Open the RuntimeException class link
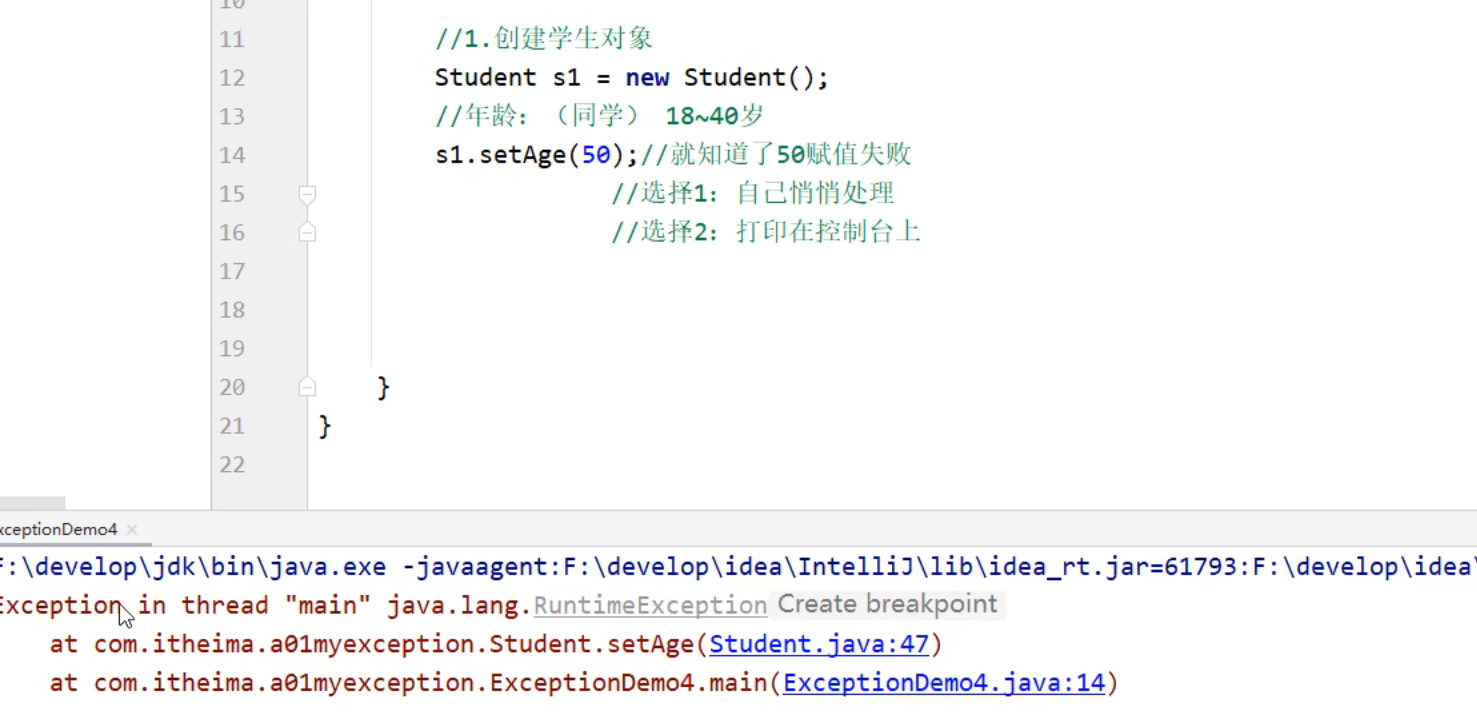 click(650, 605)
